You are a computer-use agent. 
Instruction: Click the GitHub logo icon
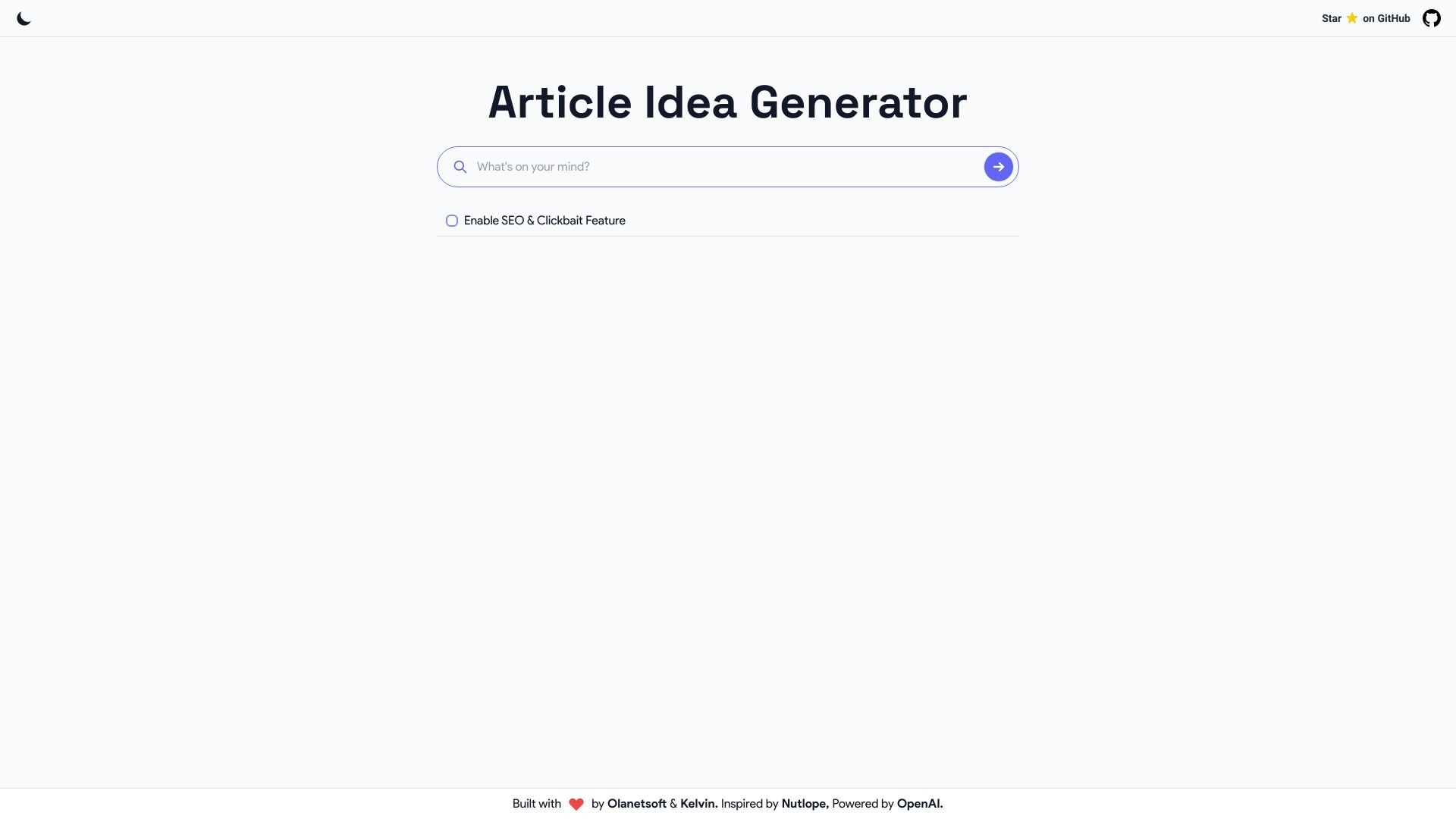tap(1432, 18)
